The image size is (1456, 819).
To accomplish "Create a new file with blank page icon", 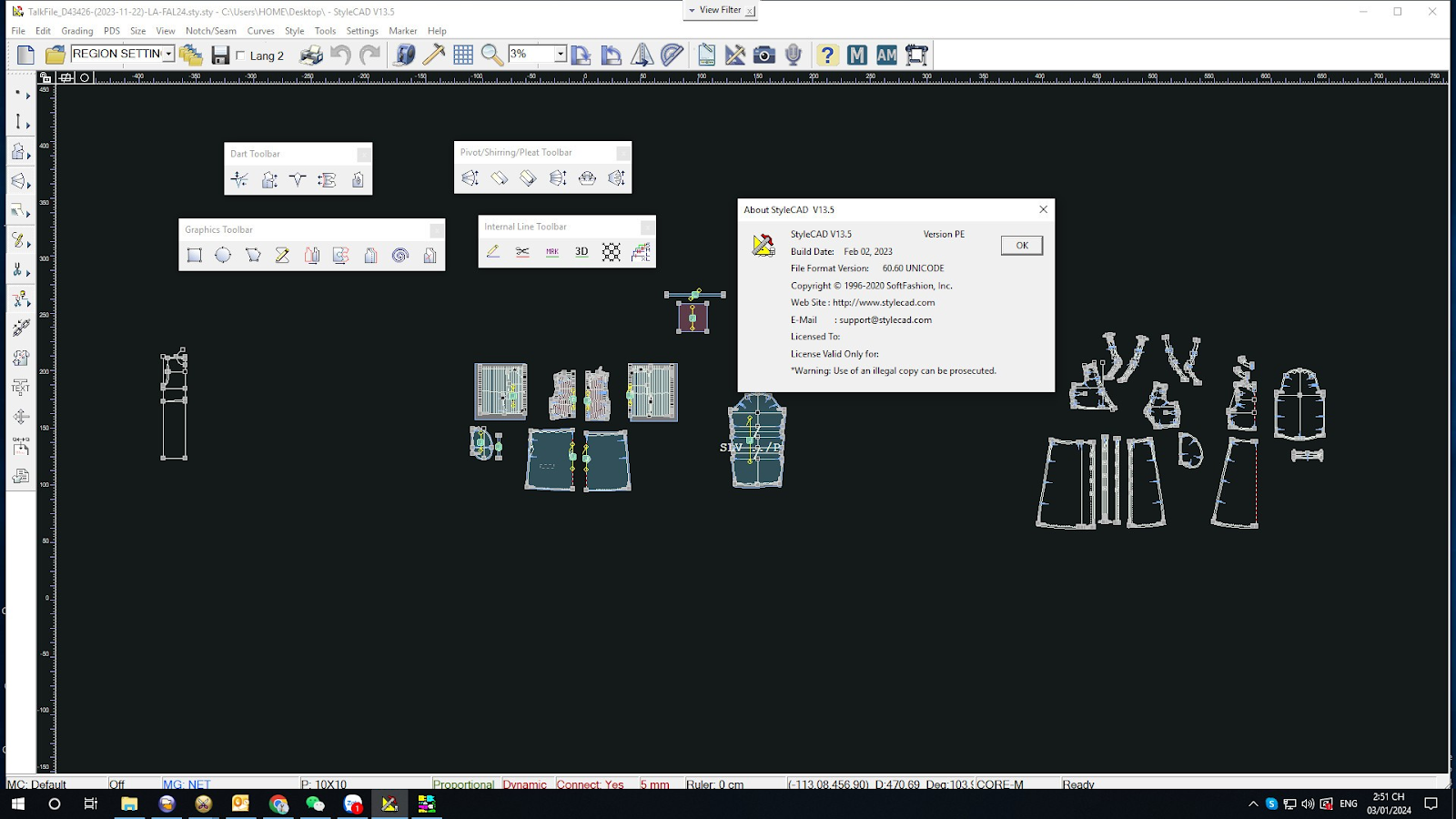I will 25,55.
